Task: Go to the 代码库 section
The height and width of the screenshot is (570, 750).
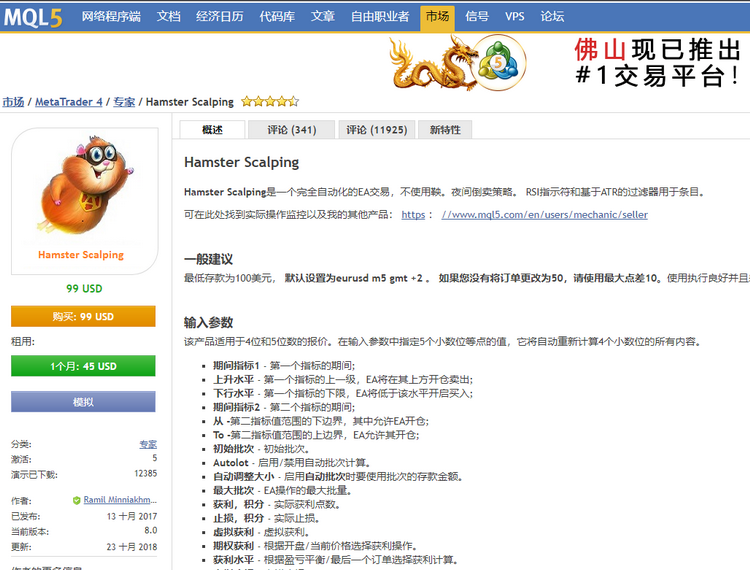Action: pos(277,17)
